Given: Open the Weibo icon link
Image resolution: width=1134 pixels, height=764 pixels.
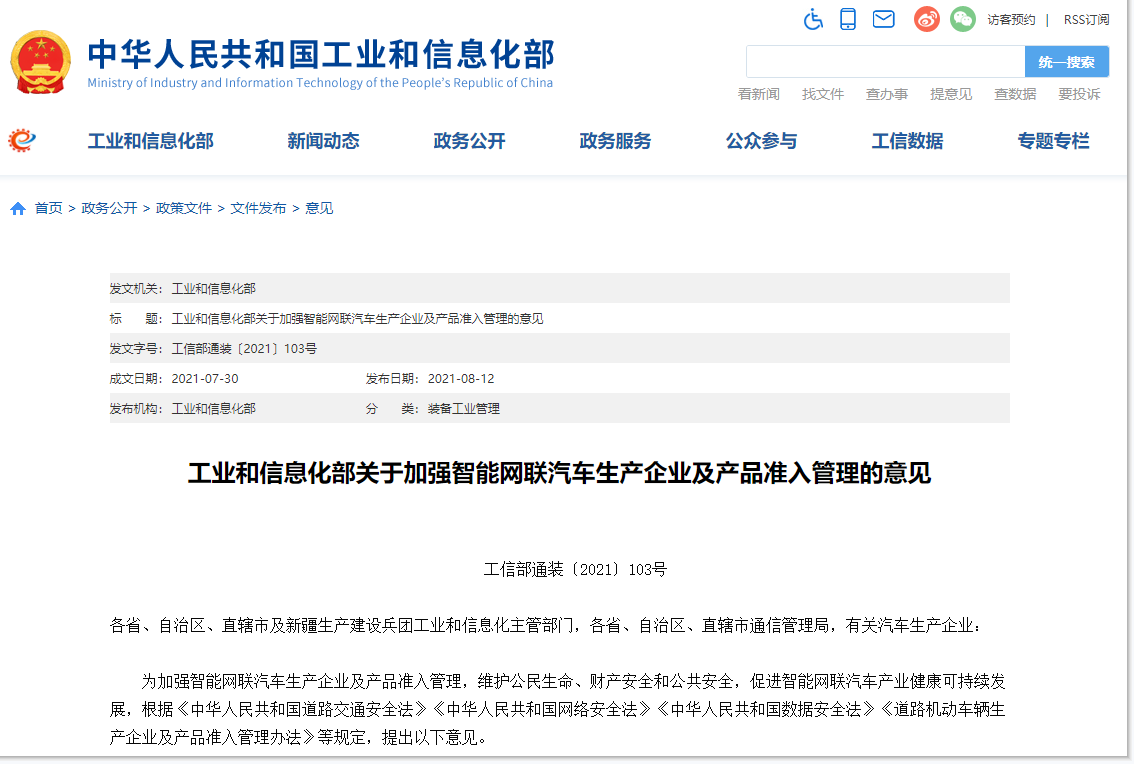Looking at the screenshot, I should coord(927,19).
